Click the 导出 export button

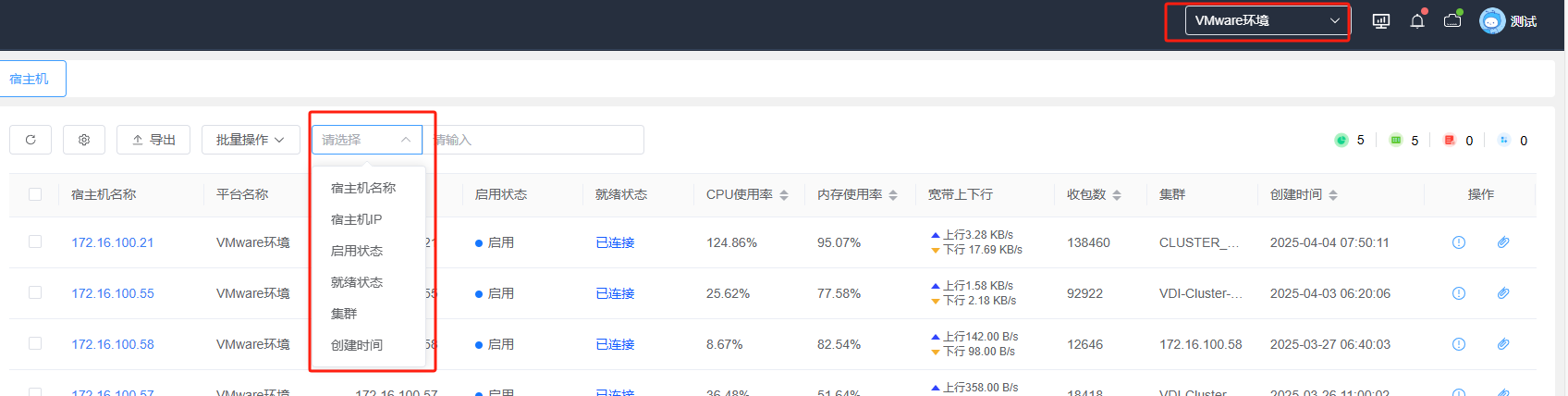pyautogui.click(x=153, y=140)
